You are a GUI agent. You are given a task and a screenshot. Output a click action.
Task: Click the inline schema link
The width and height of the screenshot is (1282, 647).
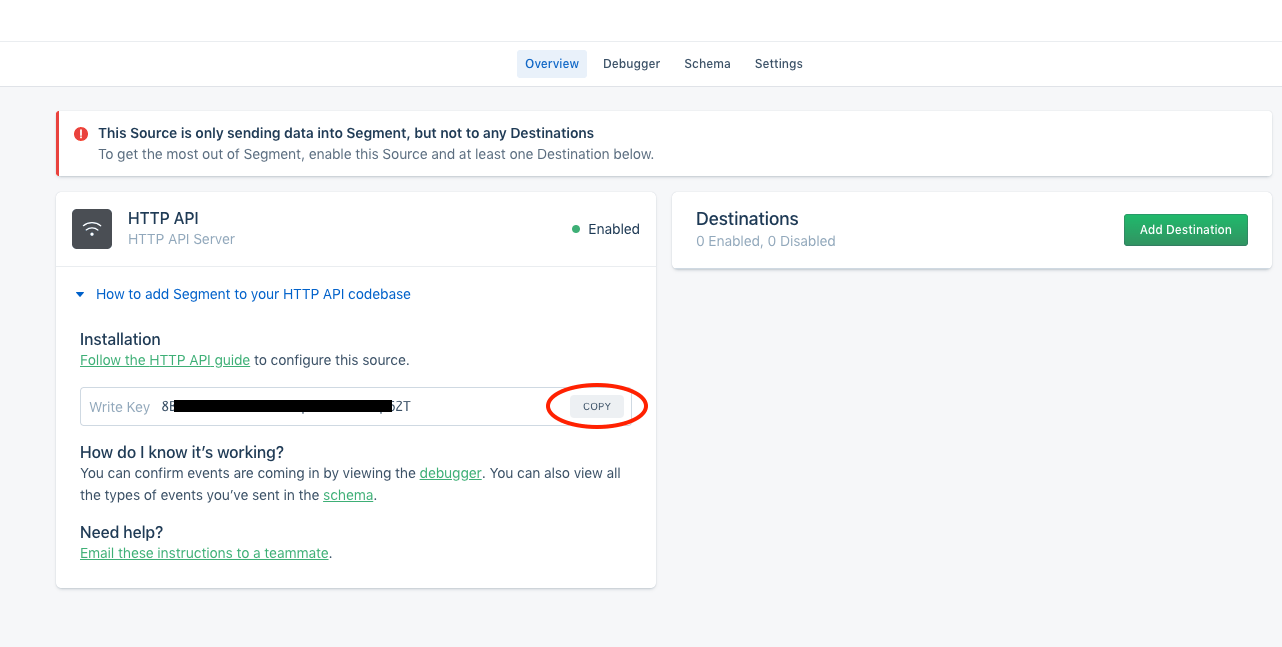(x=348, y=495)
